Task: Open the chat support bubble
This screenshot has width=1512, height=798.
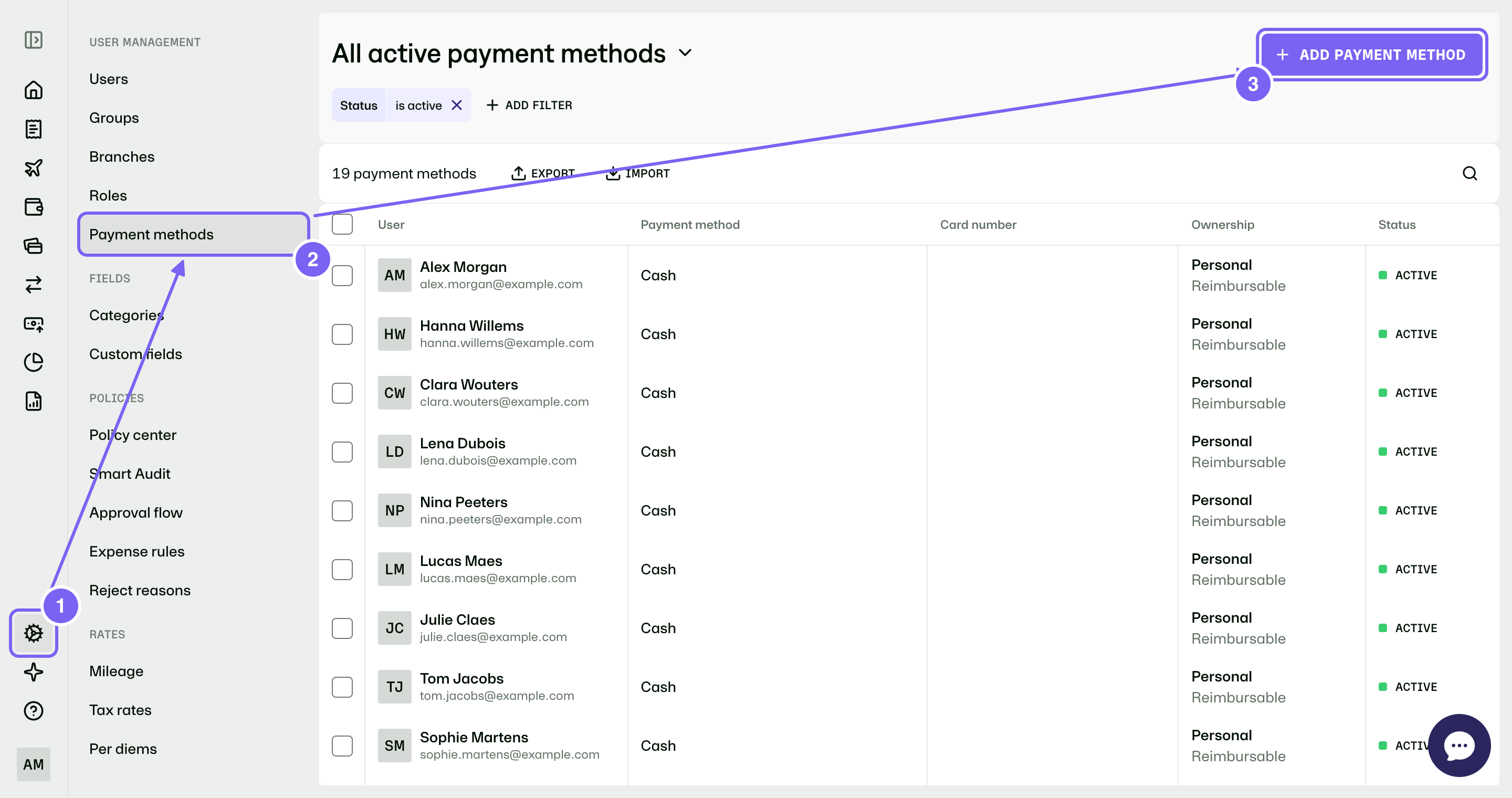Action: pos(1459,745)
